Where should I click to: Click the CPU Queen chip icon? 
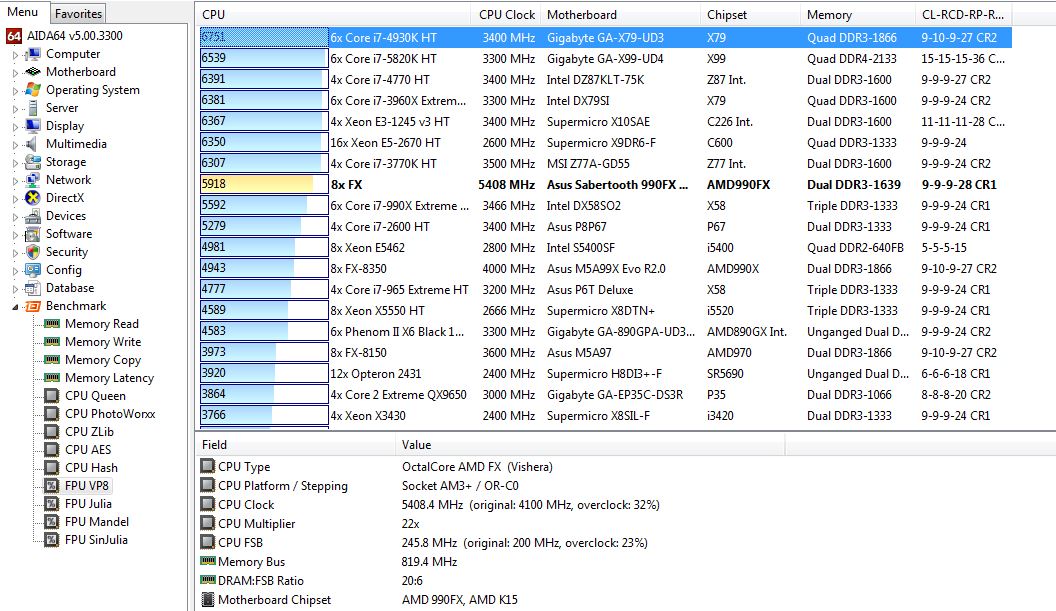coord(52,396)
